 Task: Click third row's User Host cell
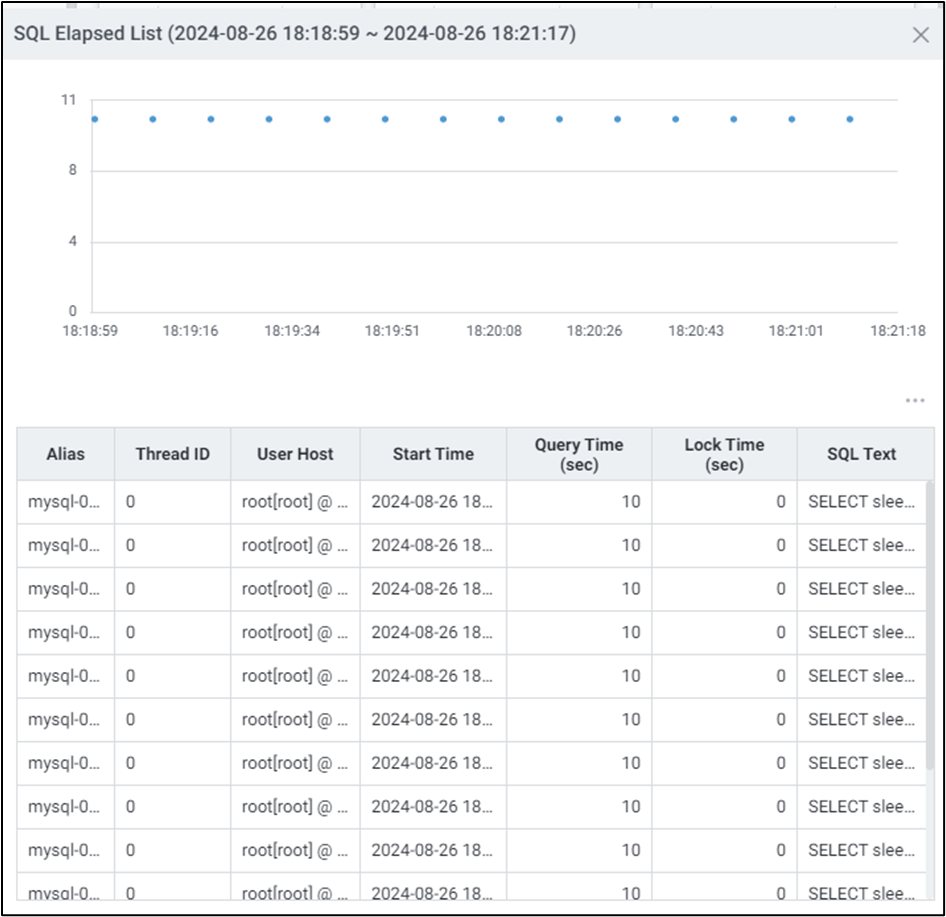[295, 589]
